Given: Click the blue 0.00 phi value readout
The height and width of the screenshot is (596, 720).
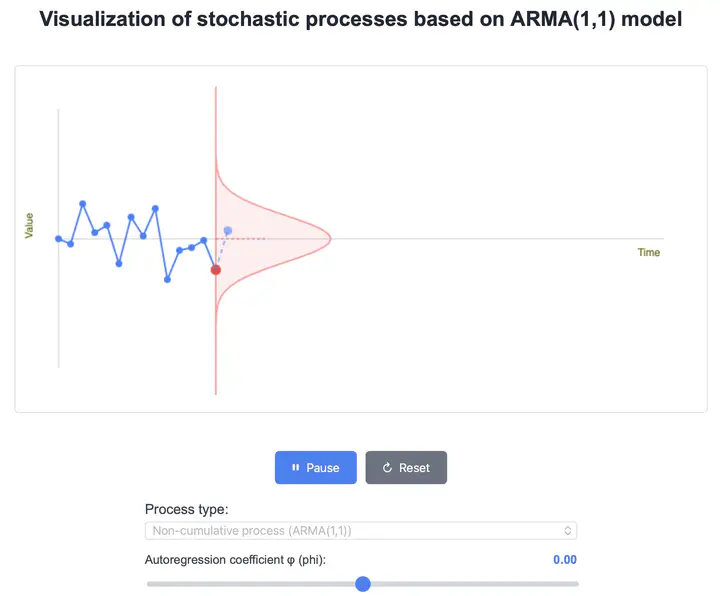Looking at the screenshot, I should tap(565, 560).
